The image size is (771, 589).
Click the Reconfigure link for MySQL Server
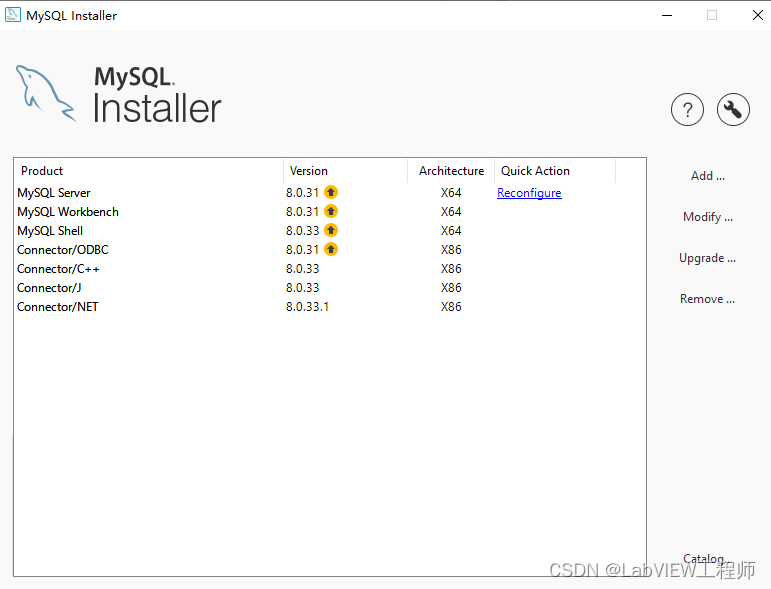pos(529,193)
